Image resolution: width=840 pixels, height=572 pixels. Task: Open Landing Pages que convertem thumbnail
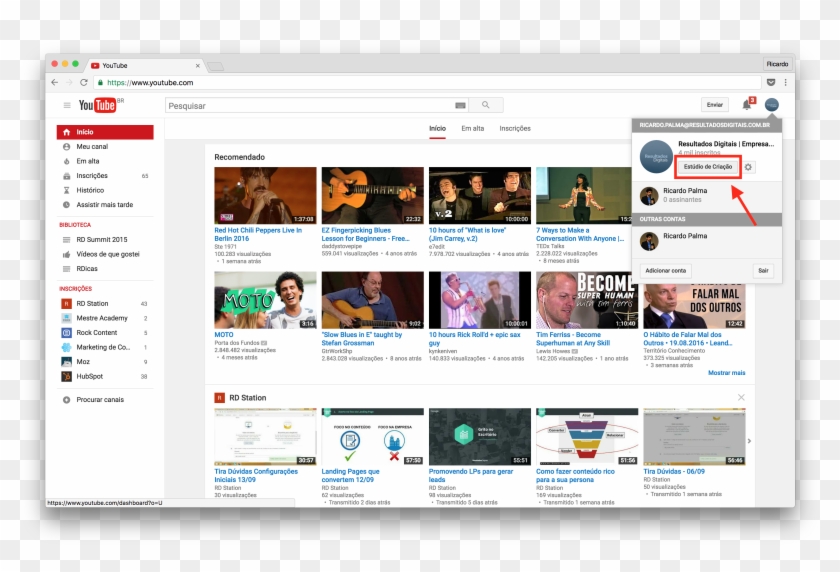(x=372, y=436)
